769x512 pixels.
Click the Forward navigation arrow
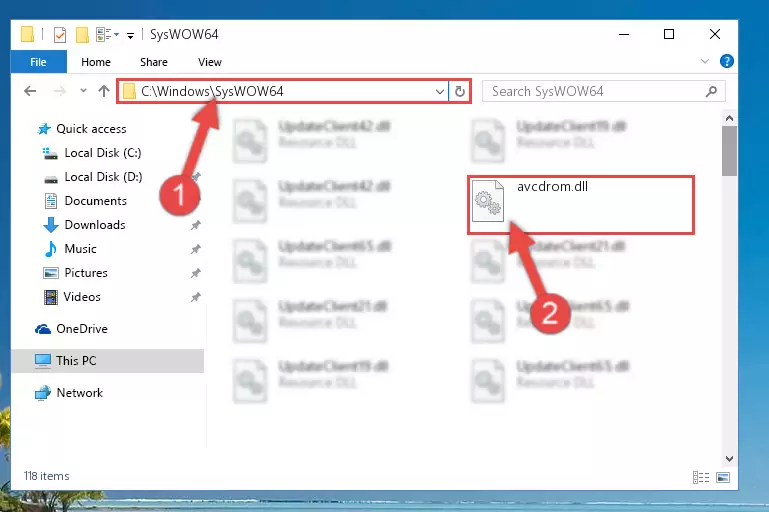tap(59, 91)
